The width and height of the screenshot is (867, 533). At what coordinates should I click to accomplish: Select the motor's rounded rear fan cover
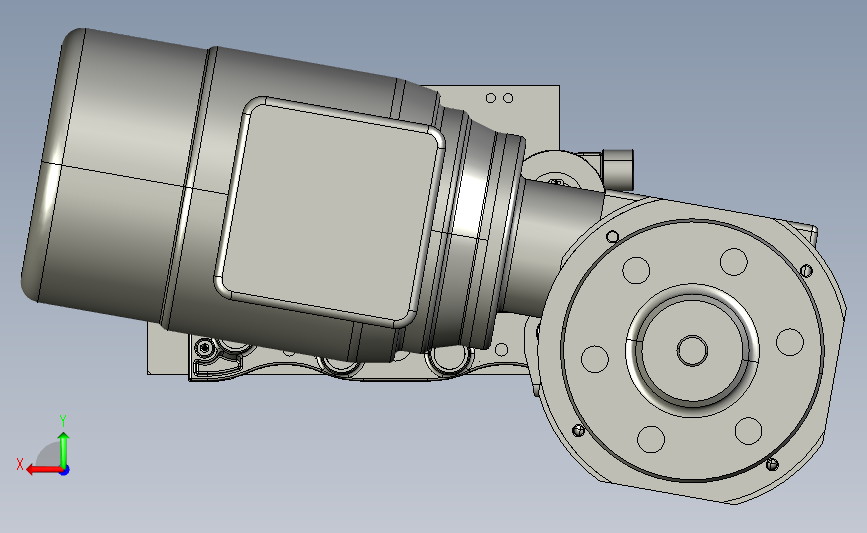click(113, 176)
